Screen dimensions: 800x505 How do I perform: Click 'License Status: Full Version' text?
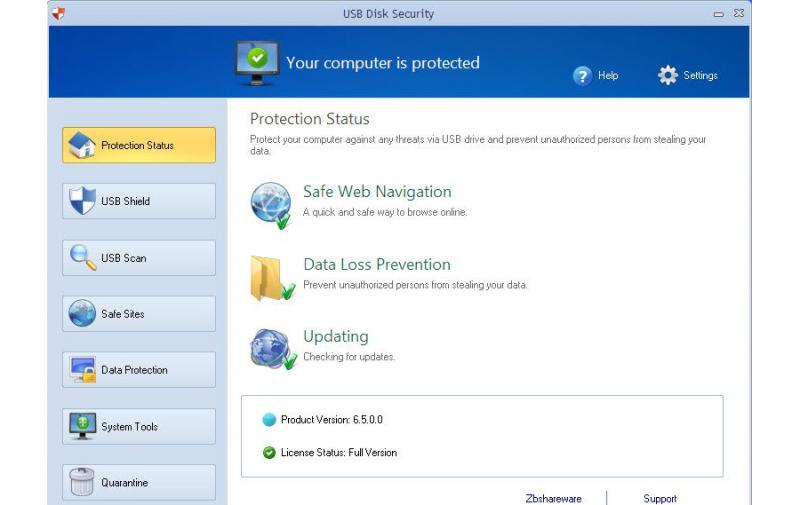pyautogui.click(x=339, y=452)
